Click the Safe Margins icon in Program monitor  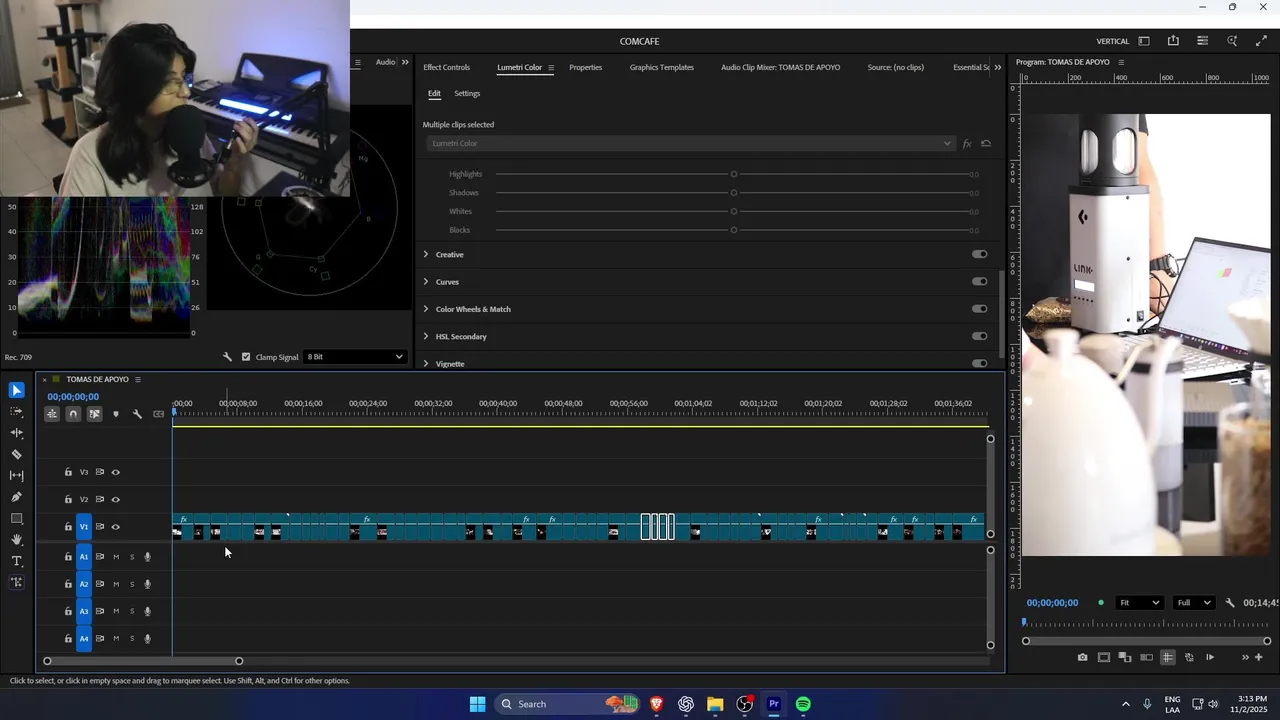pos(1104,657)
